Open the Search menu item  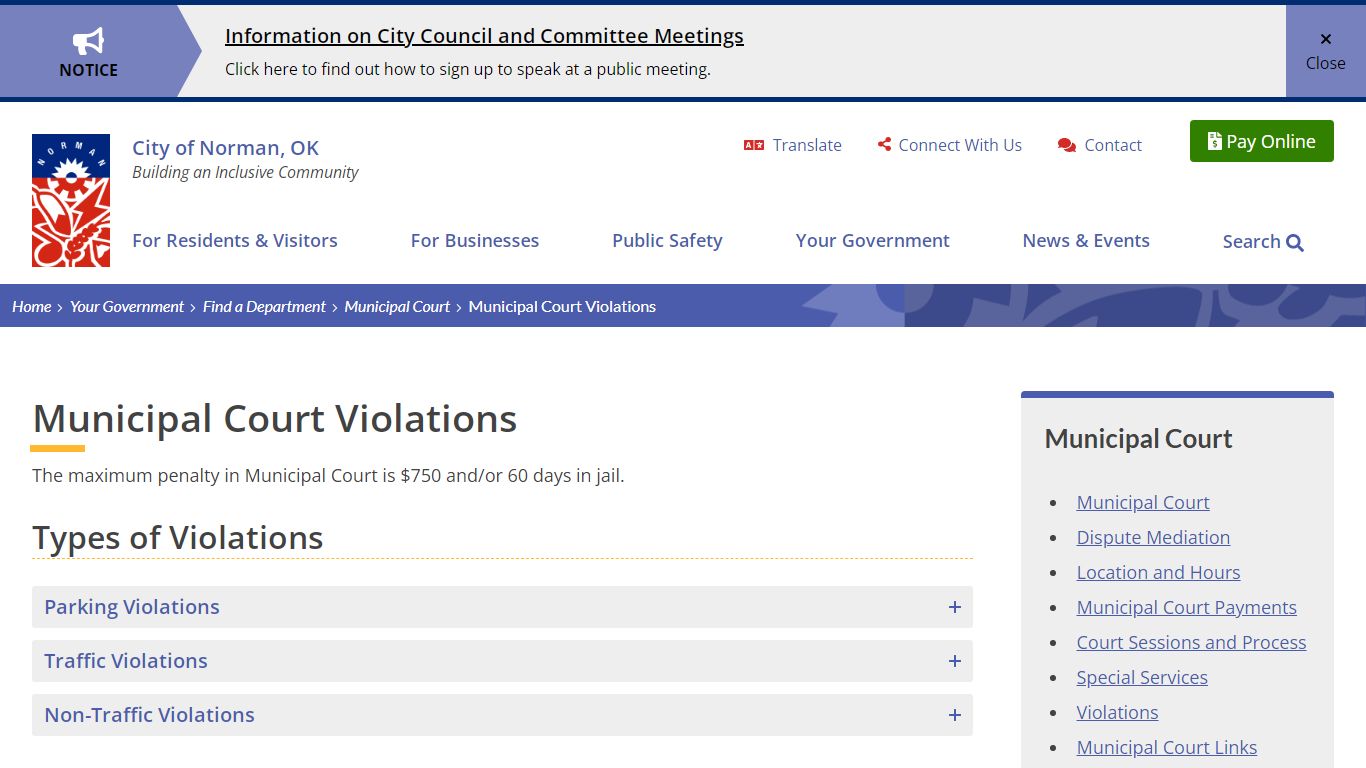1263,242
